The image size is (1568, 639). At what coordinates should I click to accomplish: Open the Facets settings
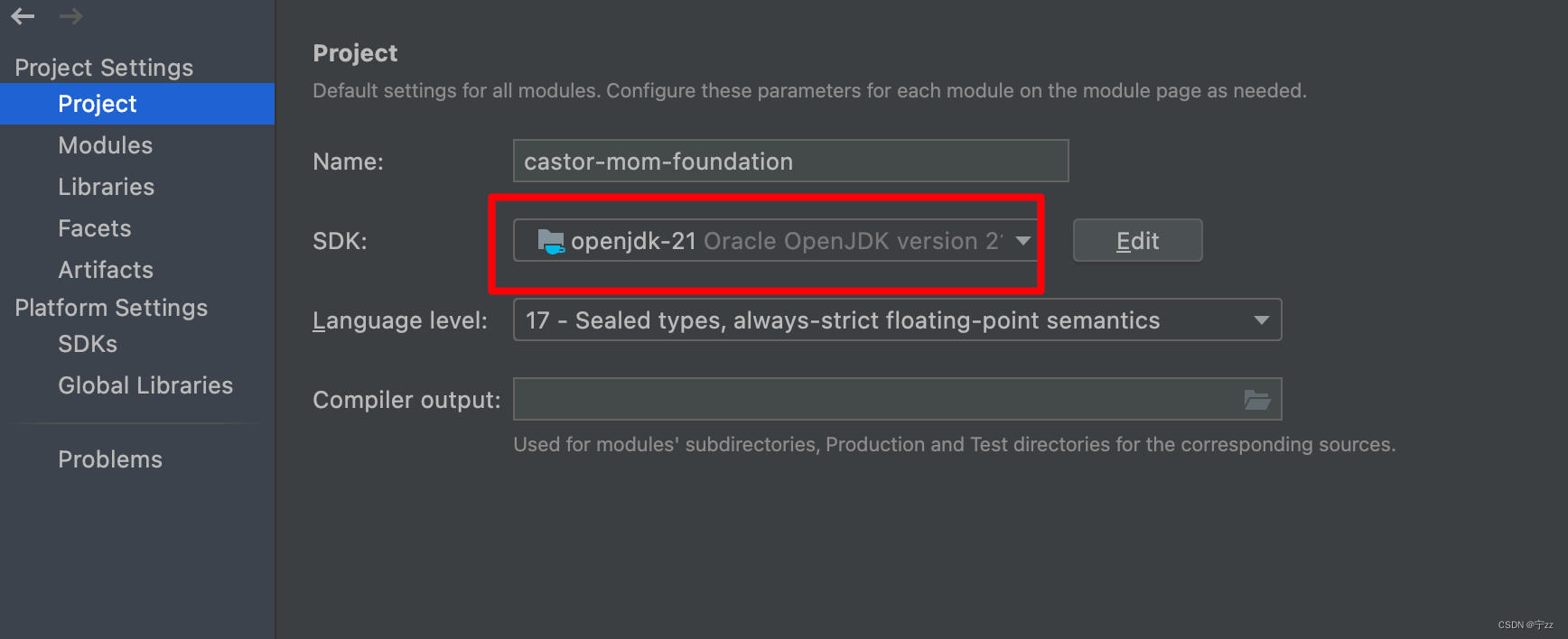click(95, 228)
